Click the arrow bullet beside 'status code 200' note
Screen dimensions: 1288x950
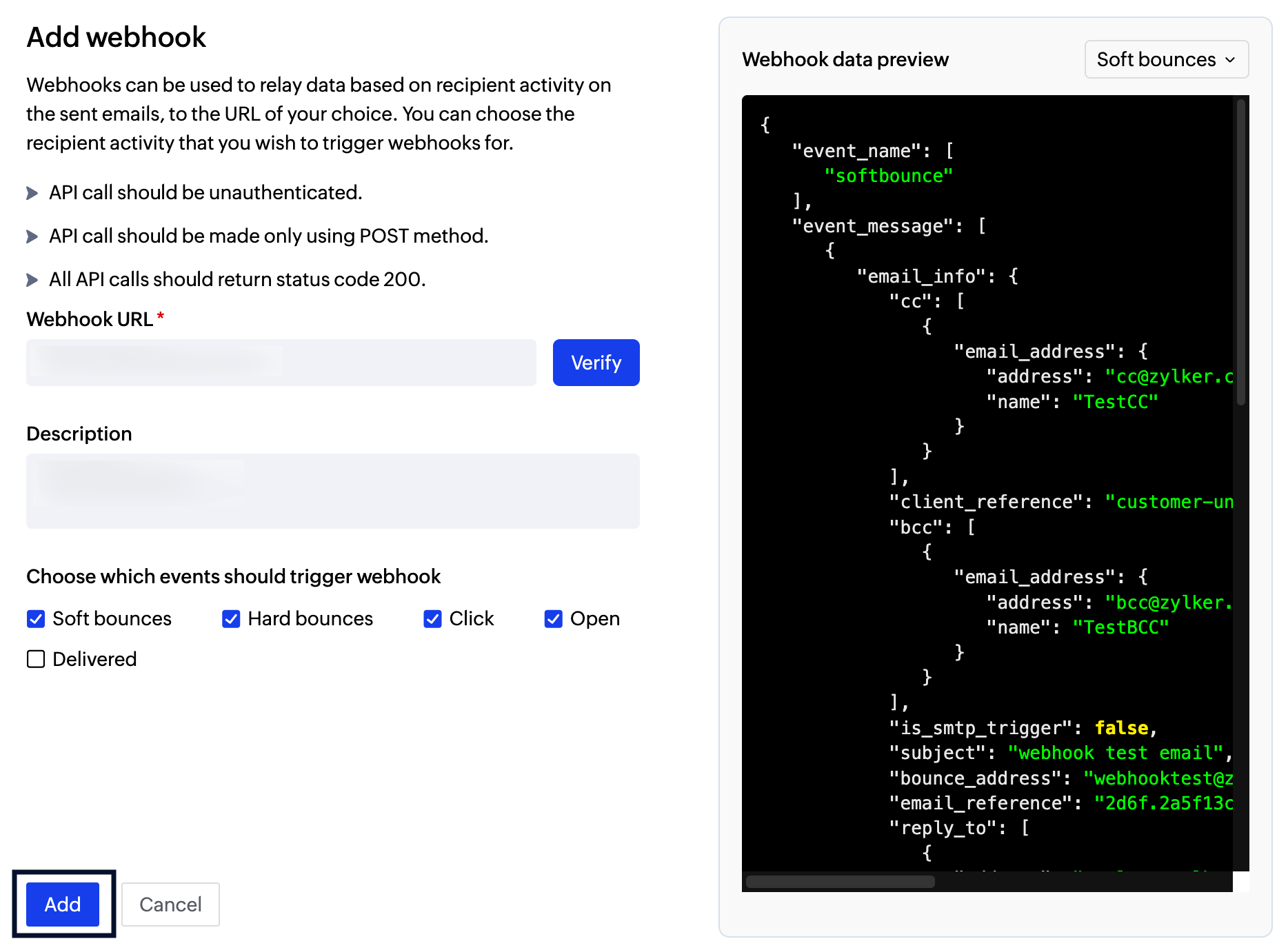coord(32,280)
